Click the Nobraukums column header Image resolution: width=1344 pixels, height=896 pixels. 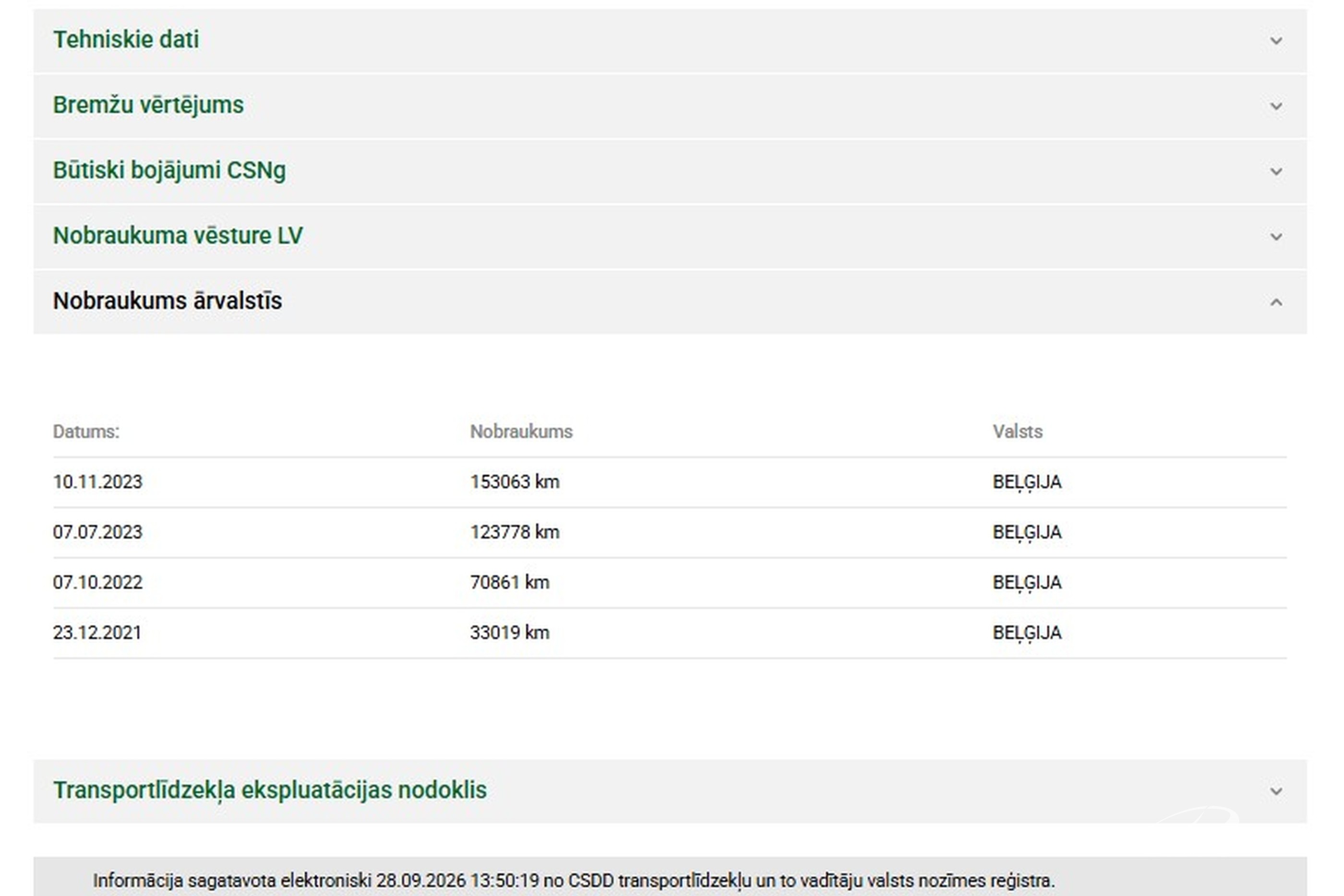[521, 431]
